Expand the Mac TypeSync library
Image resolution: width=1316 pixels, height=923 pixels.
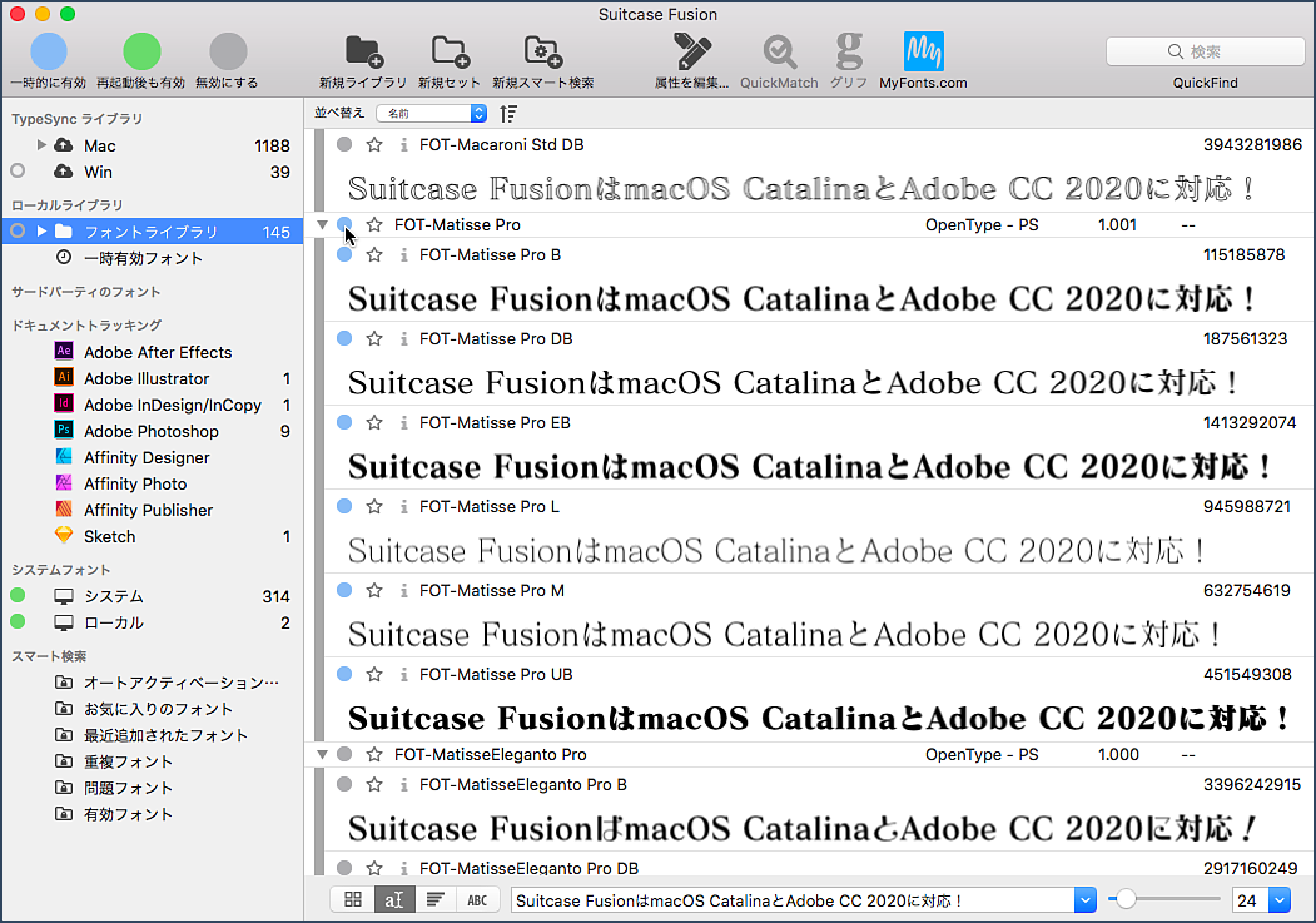[41, 145]
